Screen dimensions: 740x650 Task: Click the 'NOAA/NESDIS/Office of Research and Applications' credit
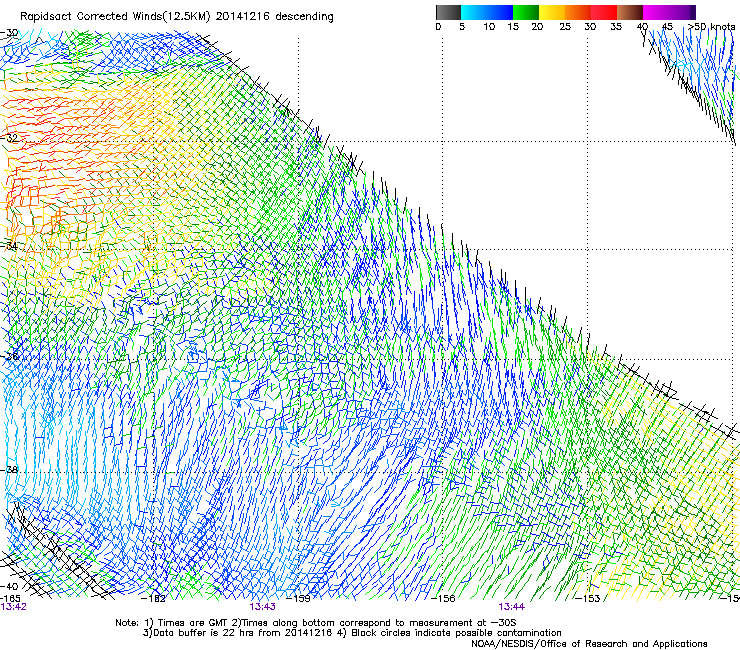point(589,644)
